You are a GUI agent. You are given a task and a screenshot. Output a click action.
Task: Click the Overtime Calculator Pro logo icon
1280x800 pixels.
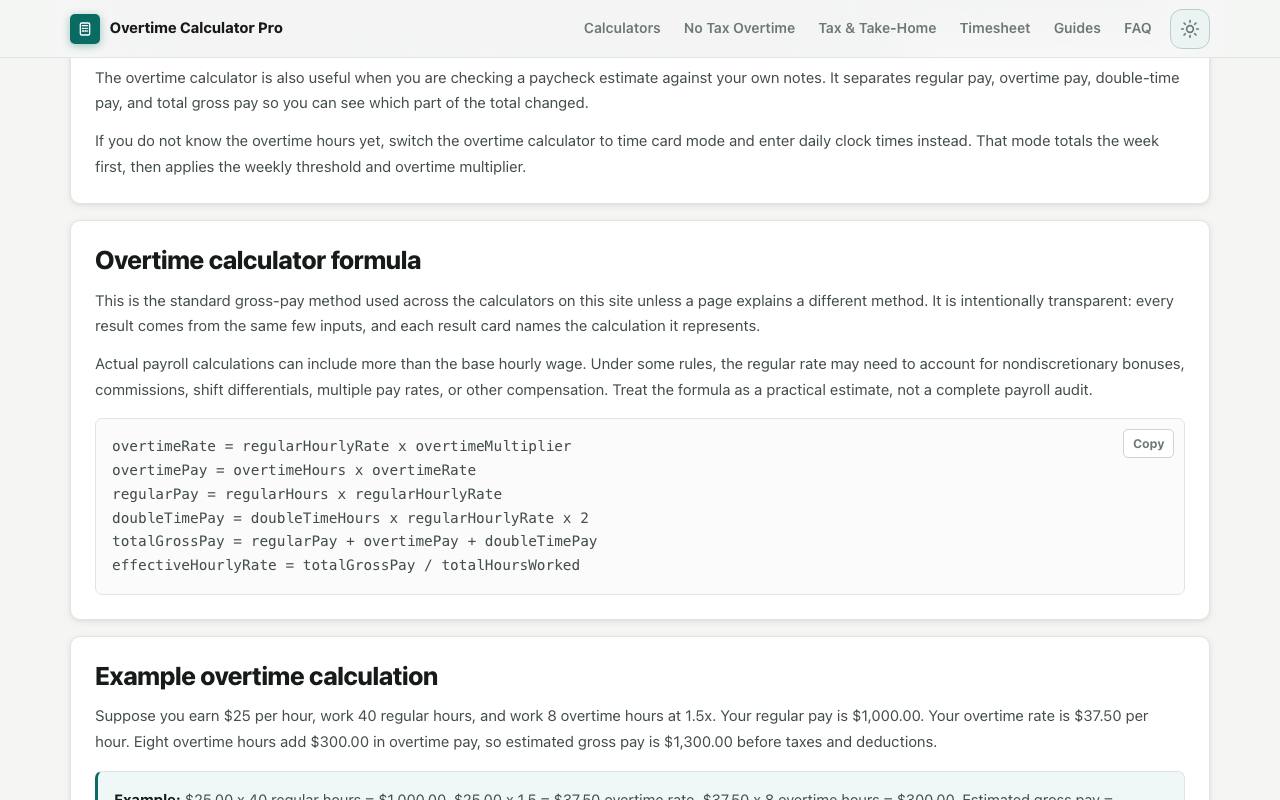(85, 29)
